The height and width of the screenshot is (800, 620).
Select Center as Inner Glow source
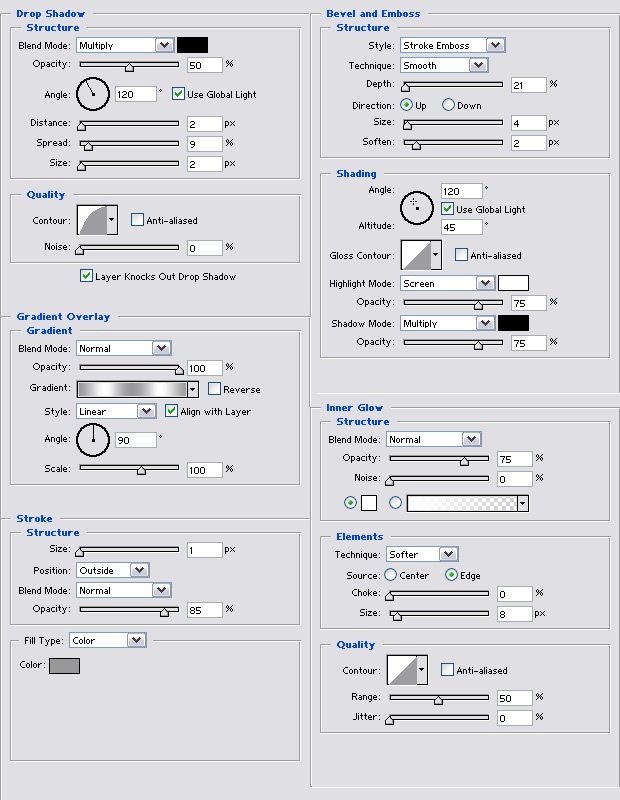click(390, 575)
